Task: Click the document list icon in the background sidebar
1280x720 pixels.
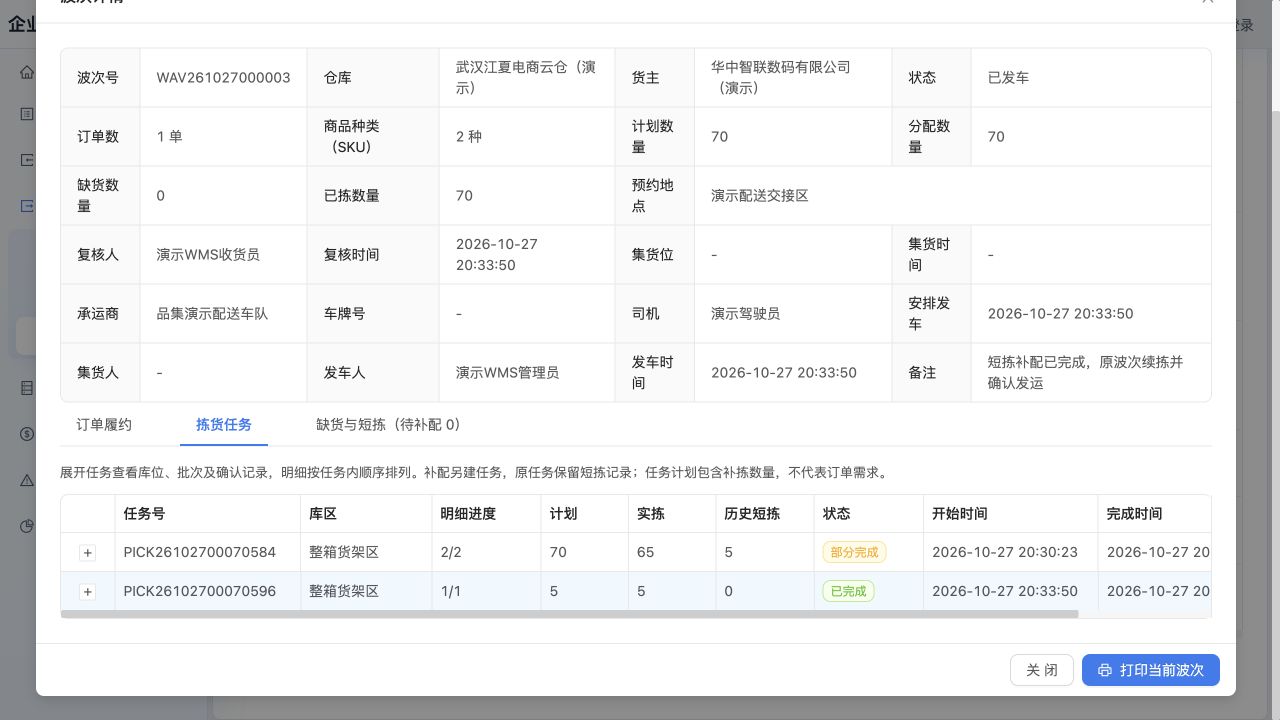Action: [27, 114]
